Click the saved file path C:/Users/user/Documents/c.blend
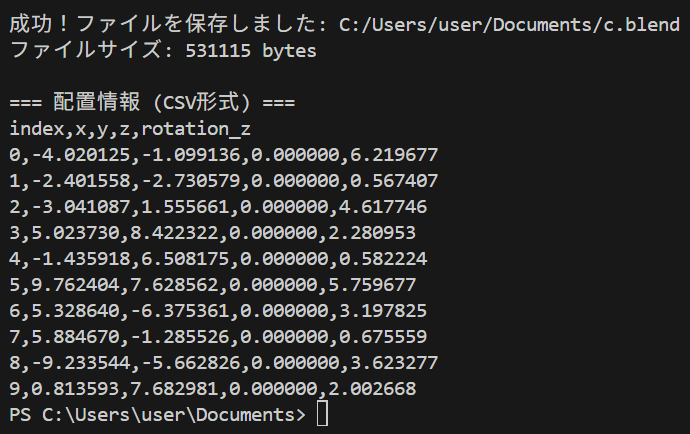The height and width of the screenshot is (434, 690). [x=509, y=25]
